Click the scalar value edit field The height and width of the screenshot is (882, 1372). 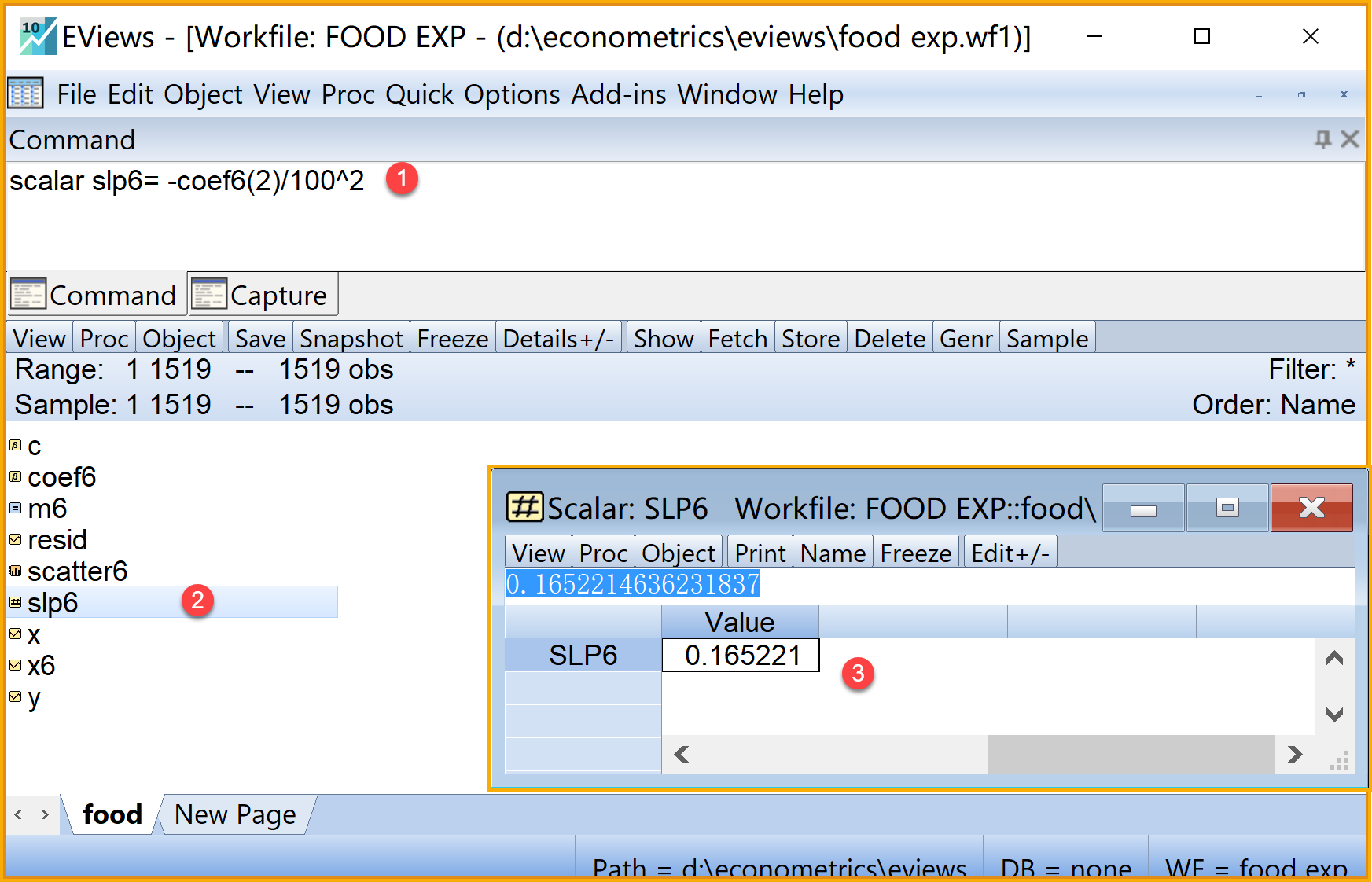(928, 585)
